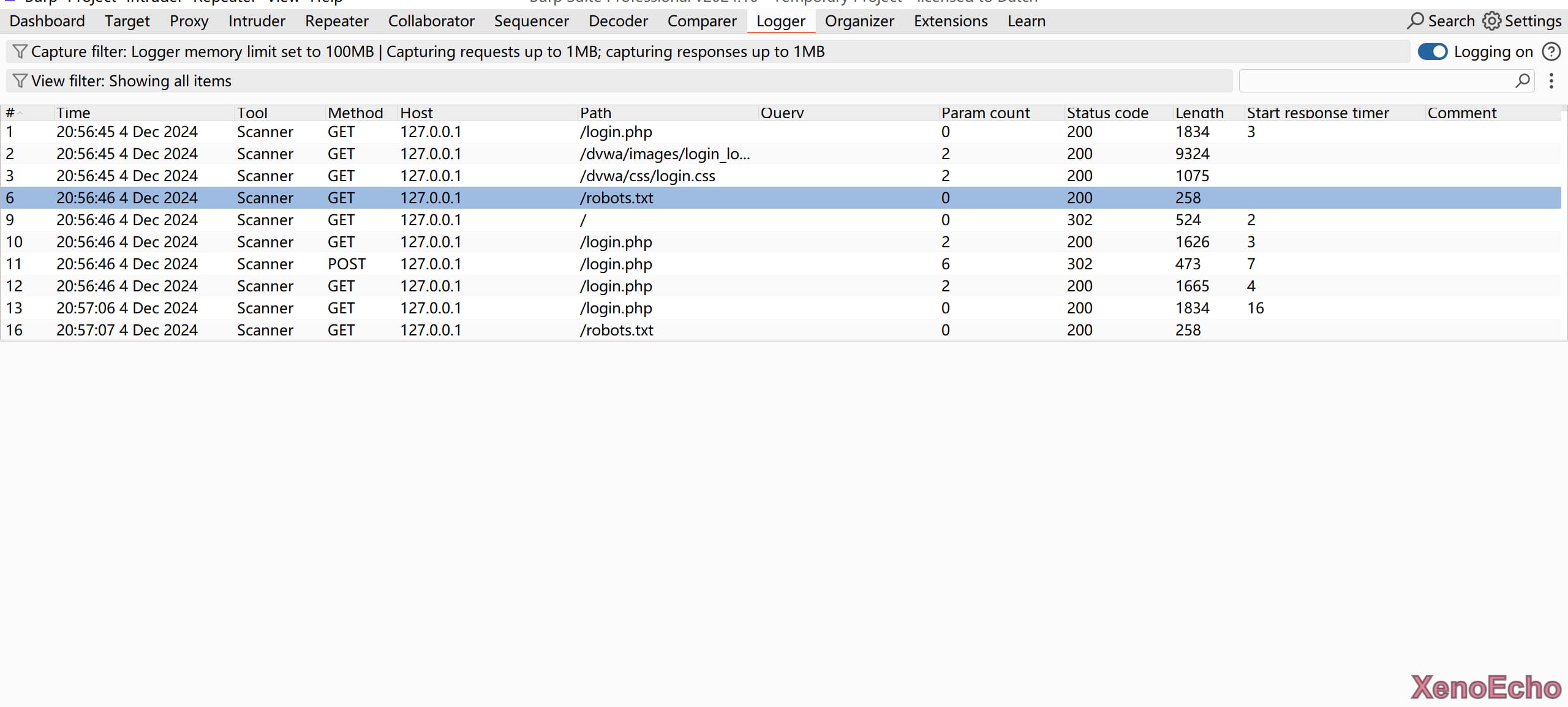The image size is (1568, 707).
Task: Click the help question mark icon
Action: point(1551,52)
